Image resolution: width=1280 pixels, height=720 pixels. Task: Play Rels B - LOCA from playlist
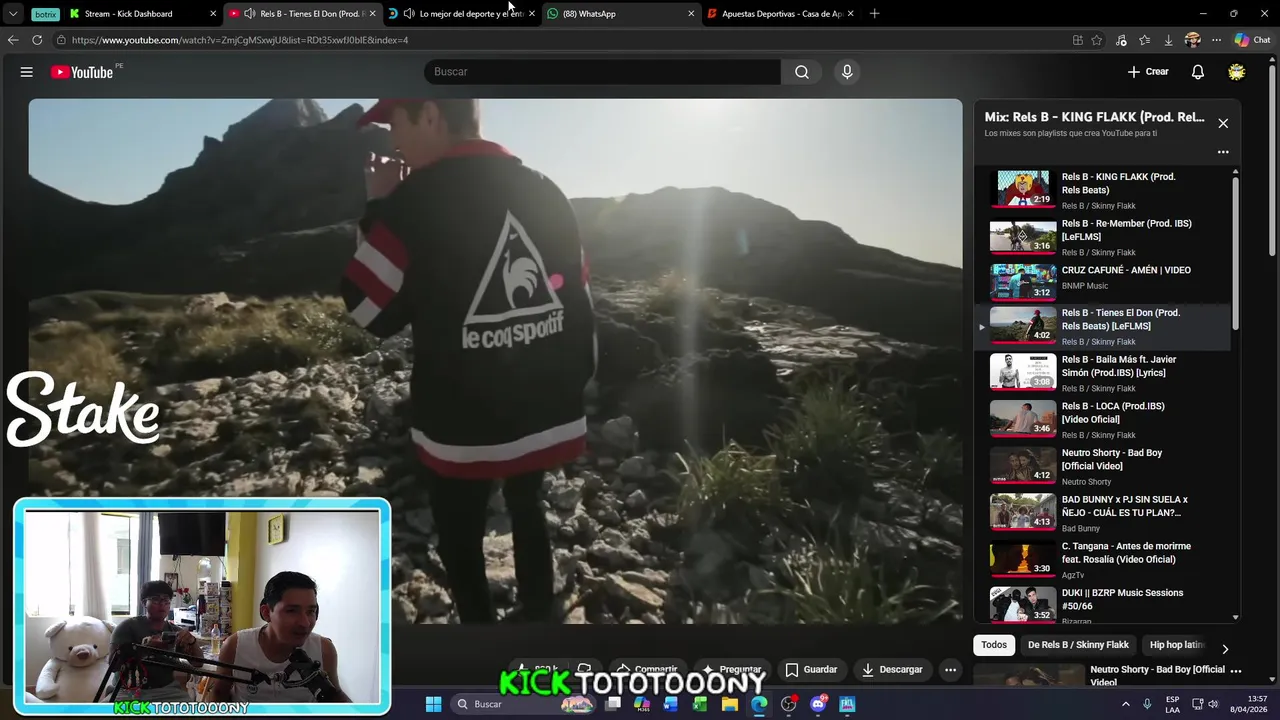[1102, 419]
